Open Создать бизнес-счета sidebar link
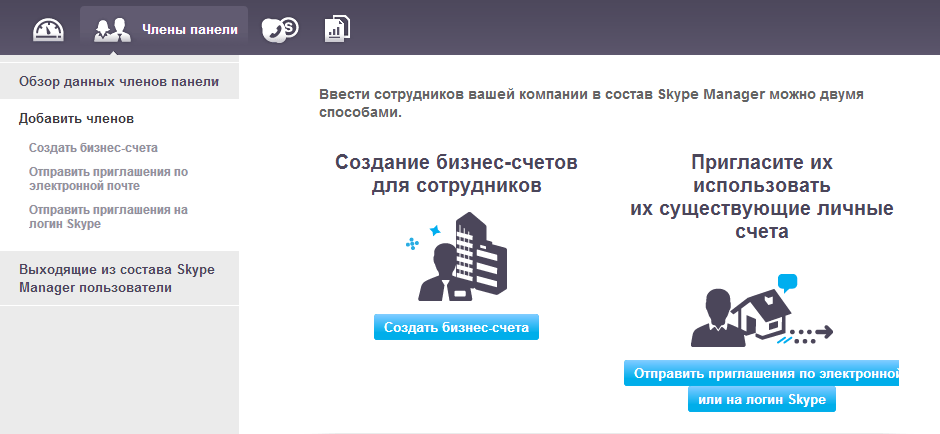The height and width of the screenshot is (434, 940). pos(94,147)
